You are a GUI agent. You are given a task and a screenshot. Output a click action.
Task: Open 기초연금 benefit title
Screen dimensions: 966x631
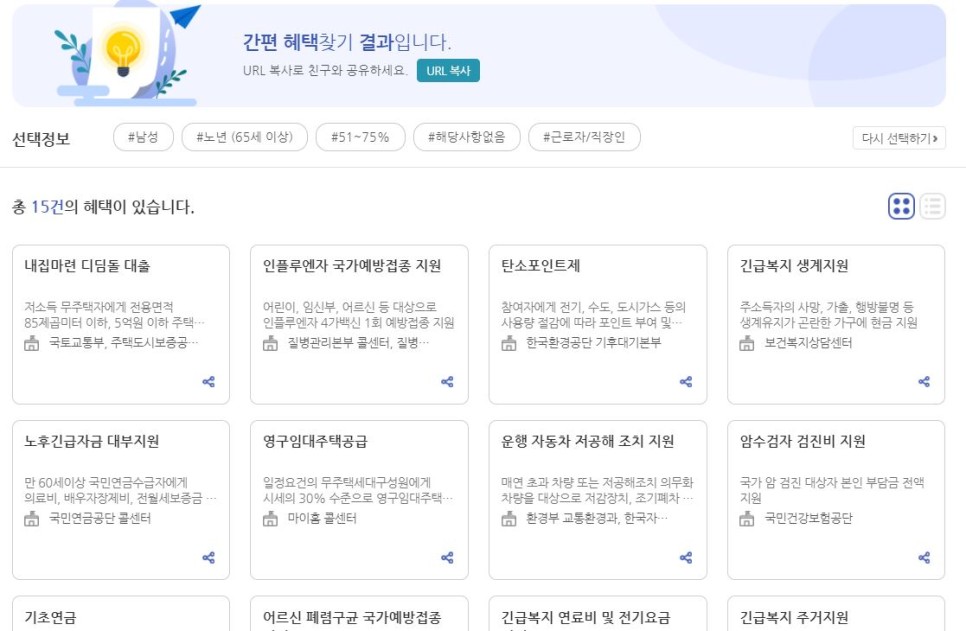tap(50, 617)
